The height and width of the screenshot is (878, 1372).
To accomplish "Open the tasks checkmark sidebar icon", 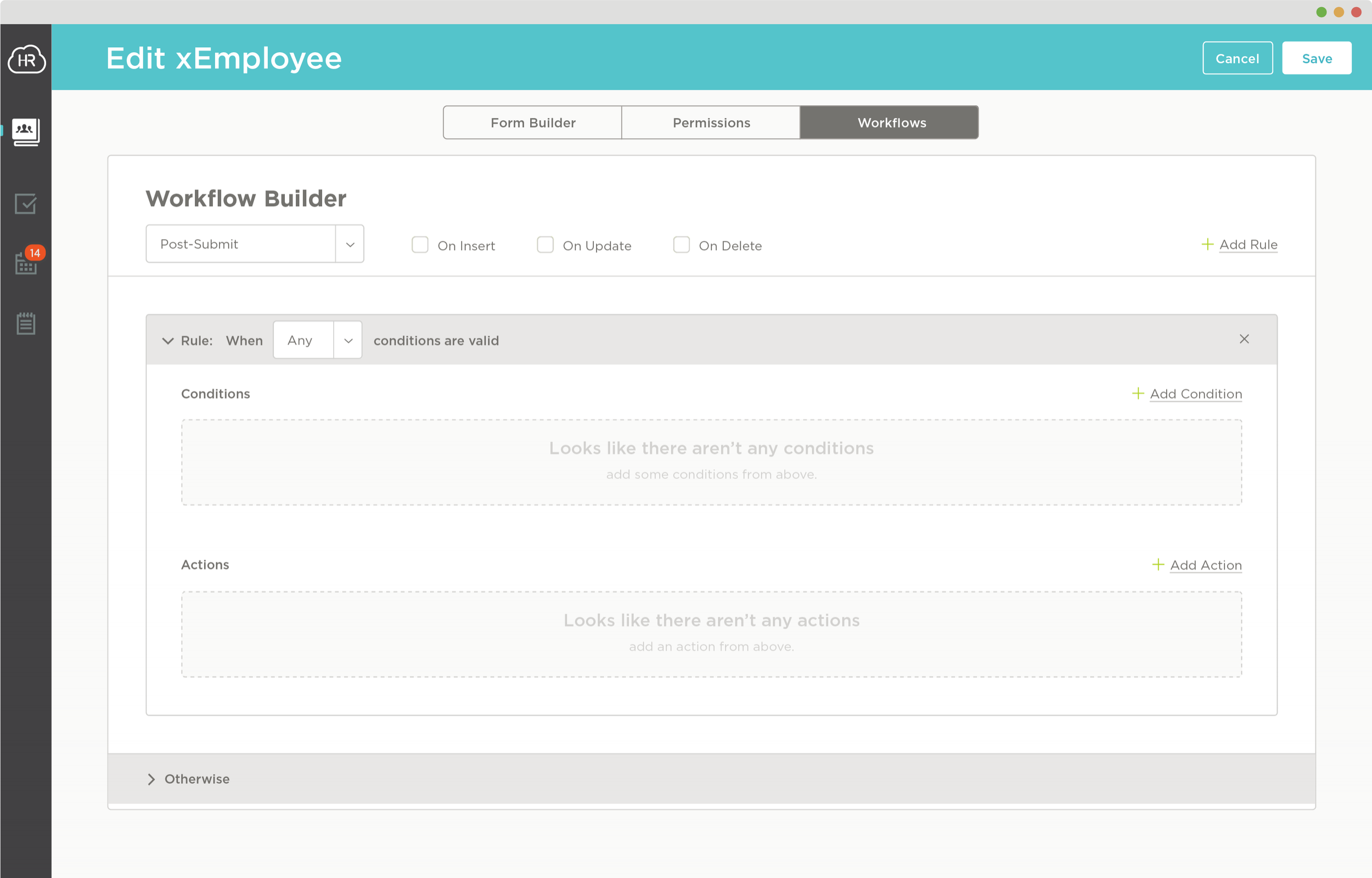I will (26, 204).
